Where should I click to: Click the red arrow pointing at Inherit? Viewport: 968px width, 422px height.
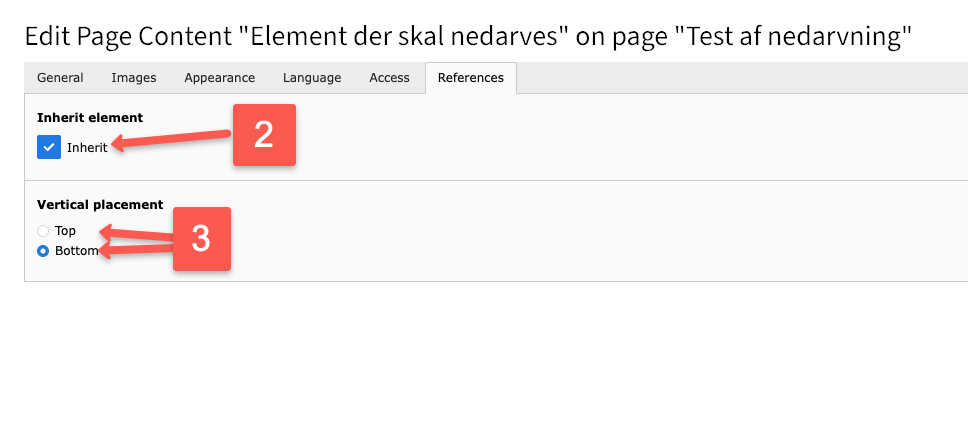[170, 141]
